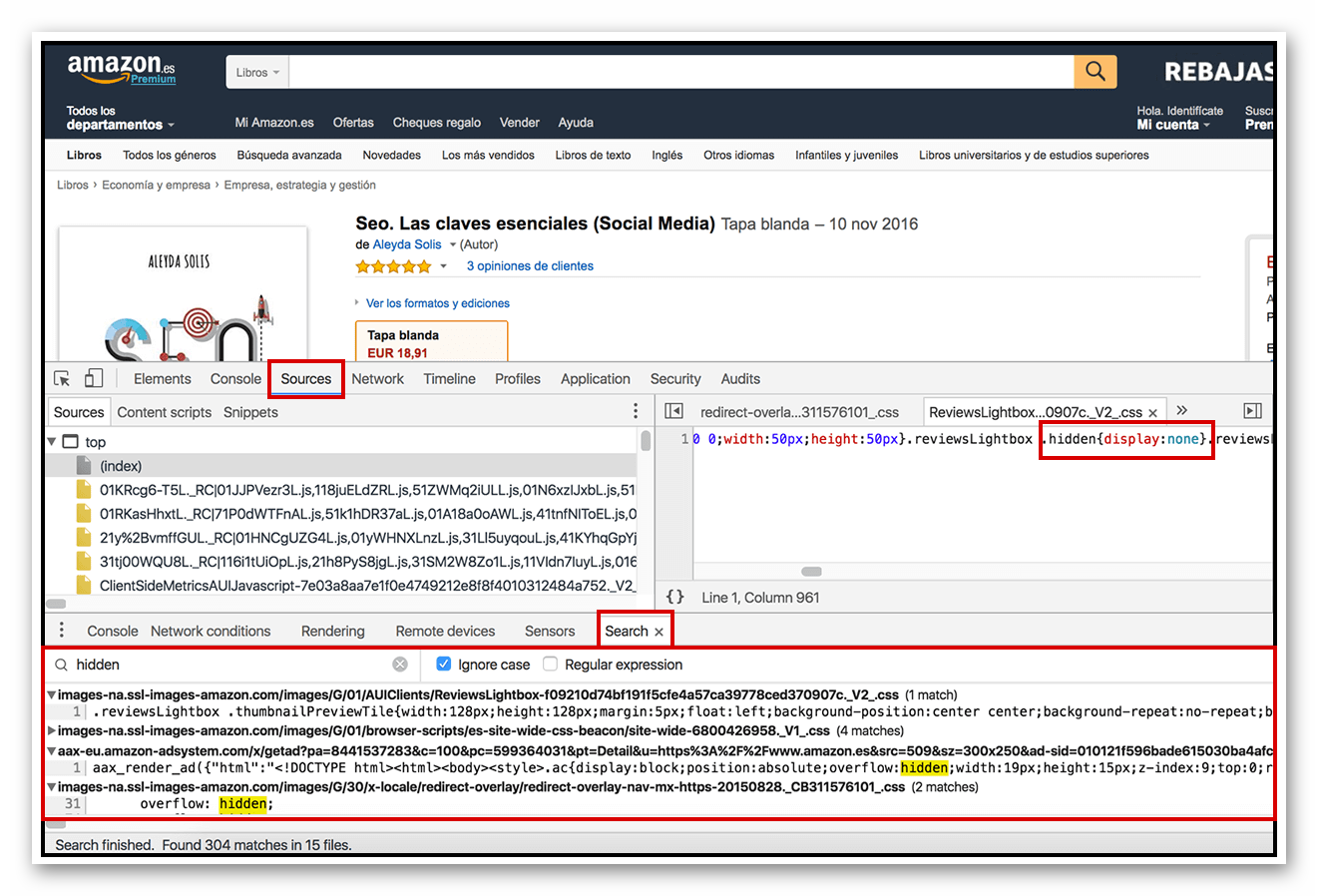Click Cheques regalo link
Viewport: 1318px width, 896px height.
(x=436, y=123)
